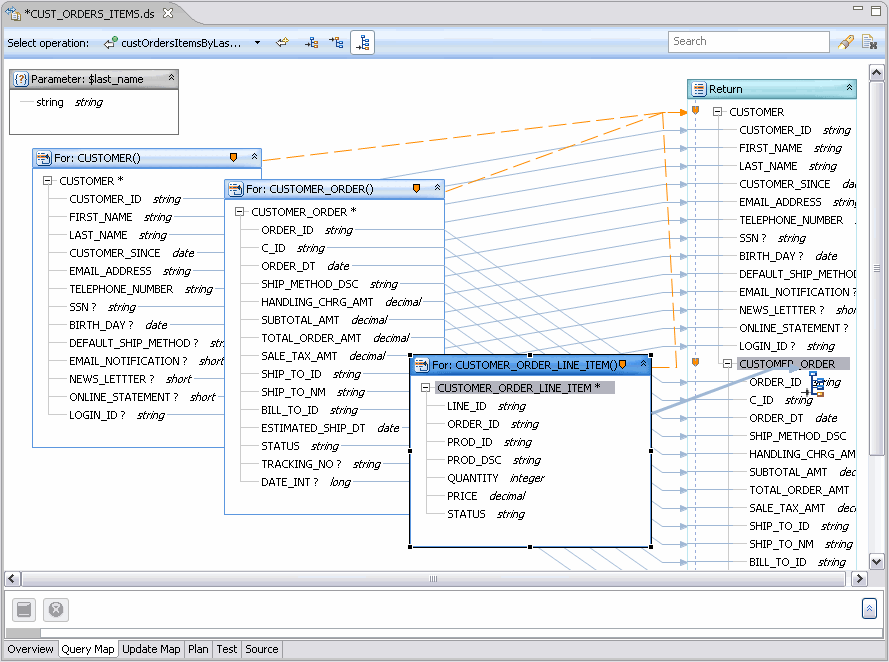Minimize the editor view

858,9
